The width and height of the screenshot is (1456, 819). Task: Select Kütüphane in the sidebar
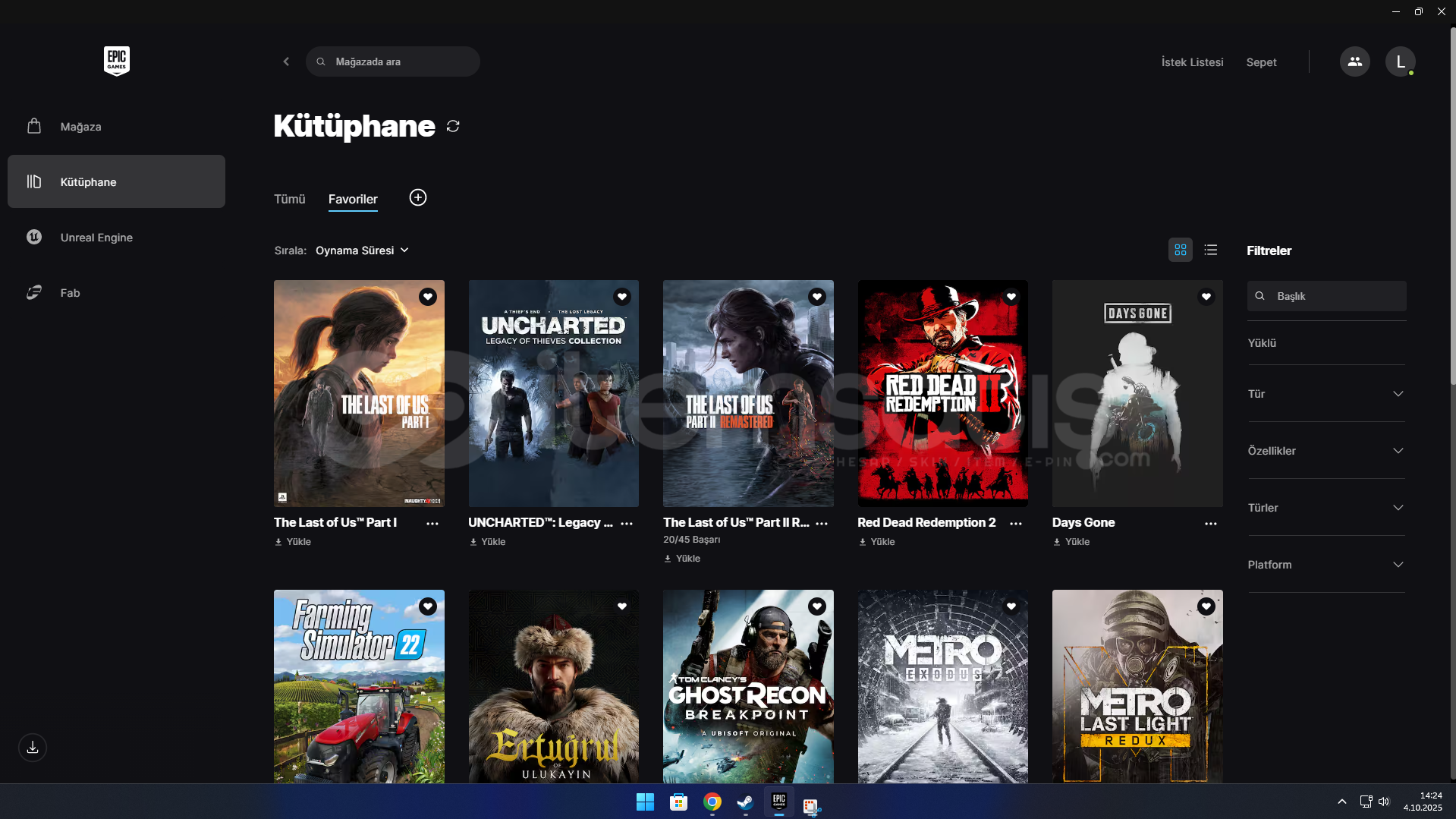coord(116,182)
